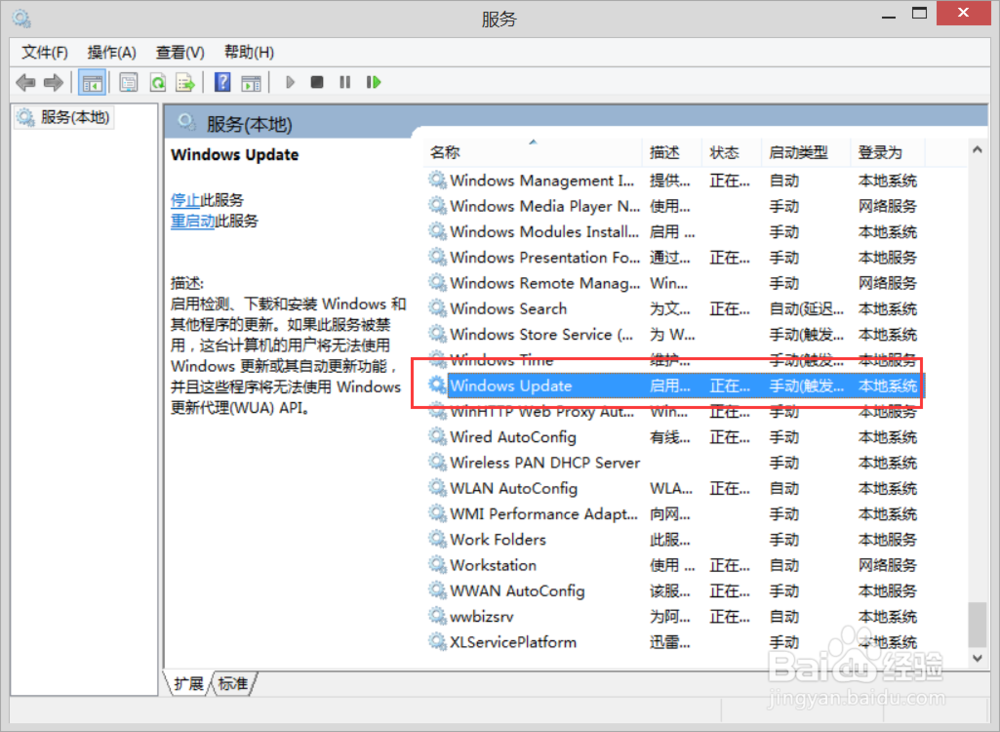
Task: Sort by the 启动类型 column header
Action: pyautogui.click(x=805, y=152)
